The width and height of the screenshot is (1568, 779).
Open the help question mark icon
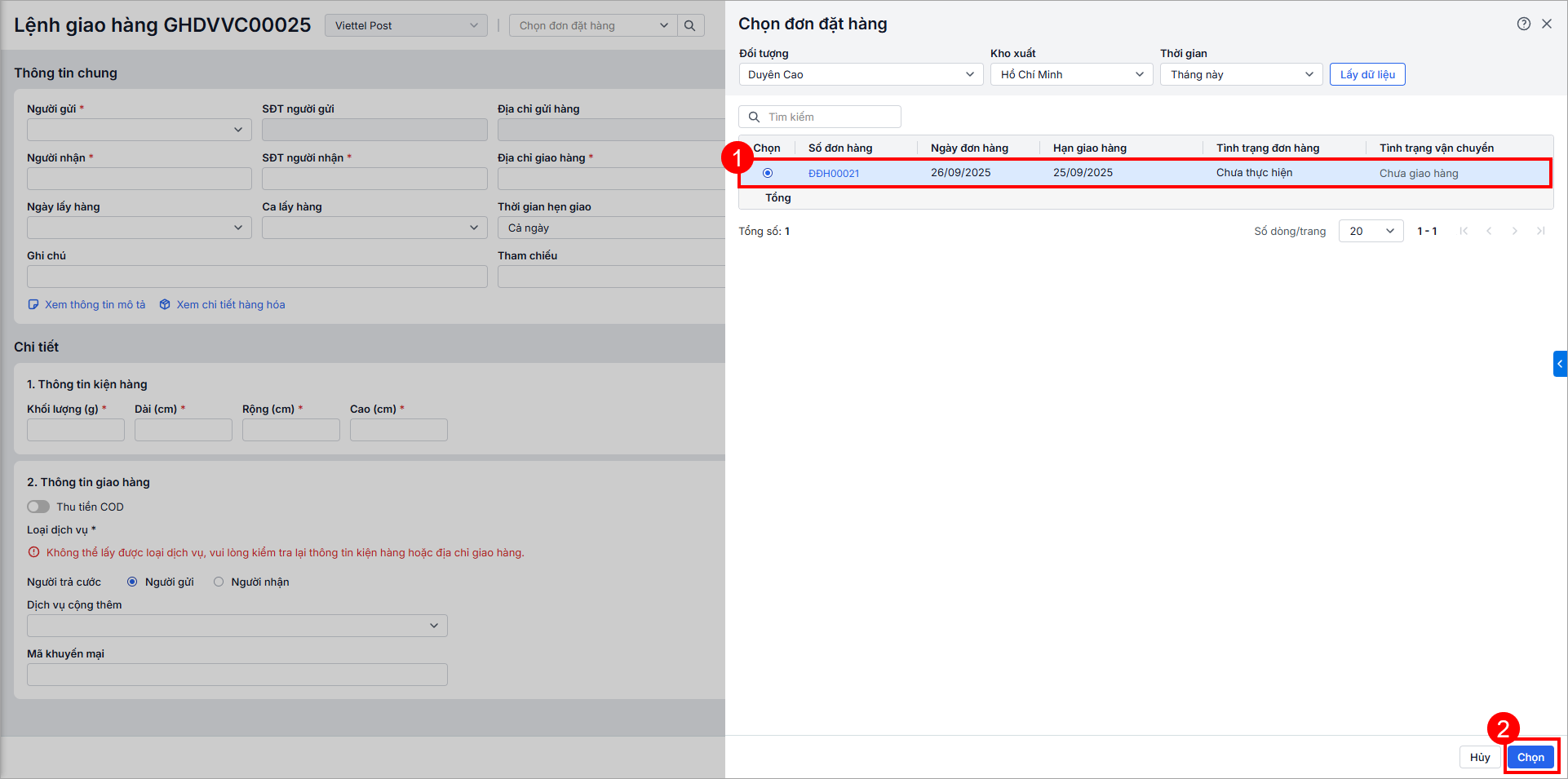tap(1523, 24)
